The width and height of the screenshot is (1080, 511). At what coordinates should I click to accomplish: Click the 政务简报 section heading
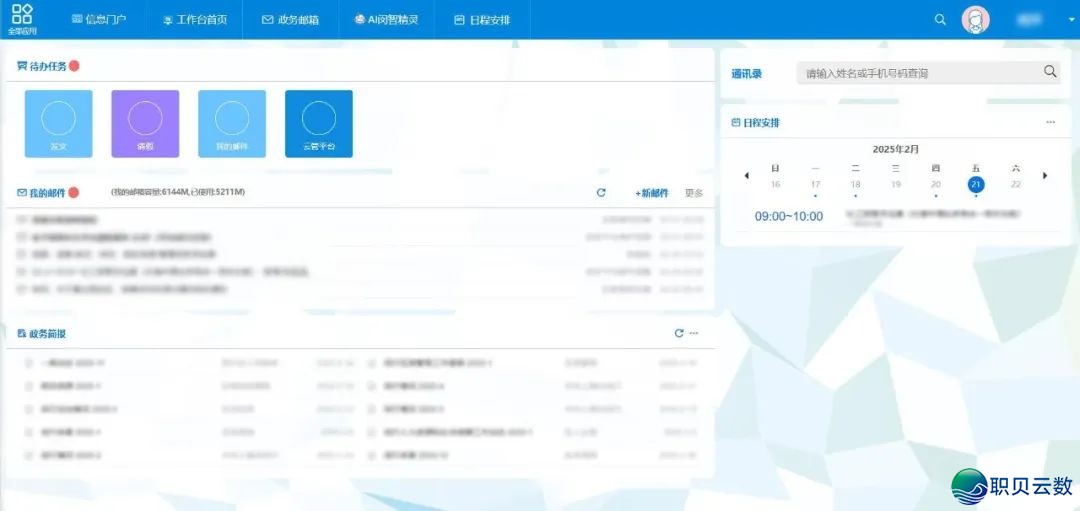click(x=41, y=334)
